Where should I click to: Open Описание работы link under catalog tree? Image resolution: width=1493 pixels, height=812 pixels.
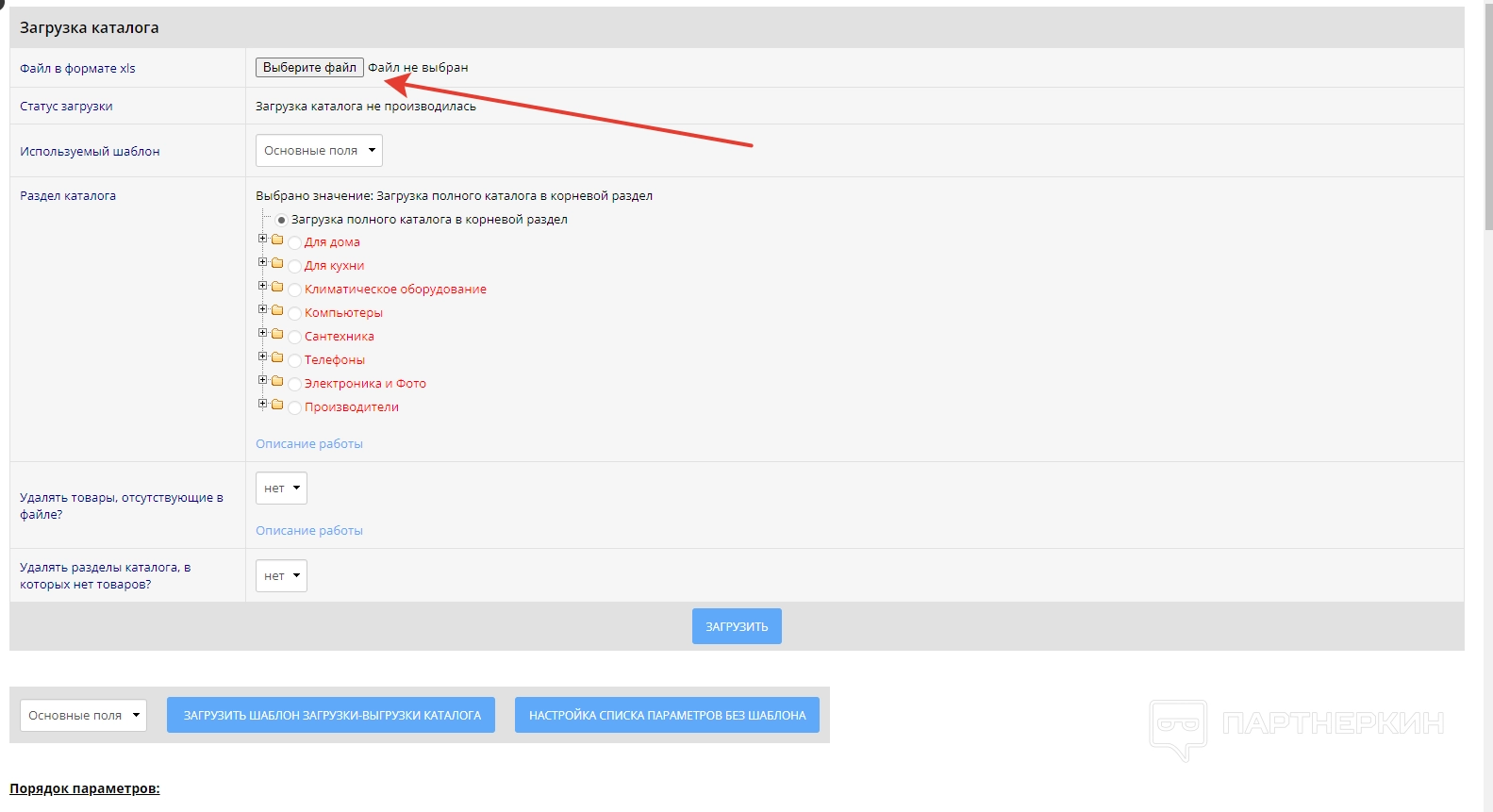coord(309,444)
